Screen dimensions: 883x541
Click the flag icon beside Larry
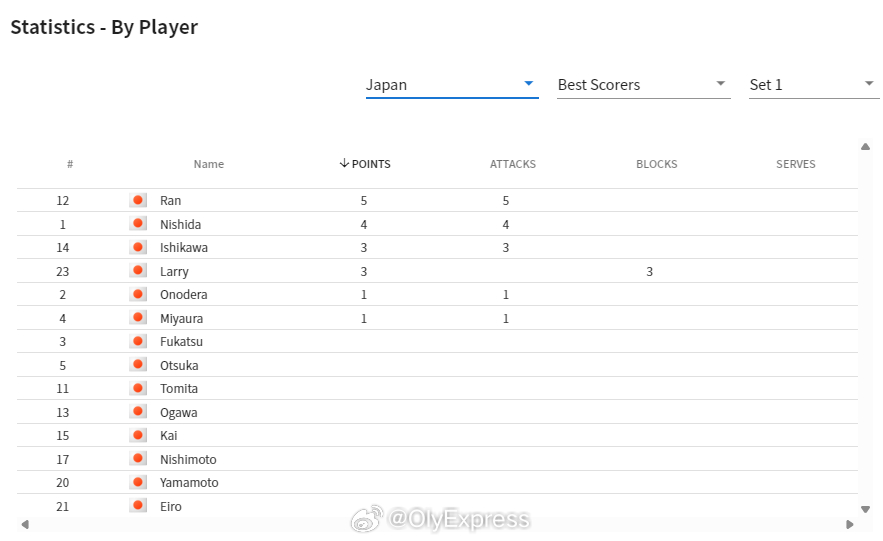click(x=138, y=270)
